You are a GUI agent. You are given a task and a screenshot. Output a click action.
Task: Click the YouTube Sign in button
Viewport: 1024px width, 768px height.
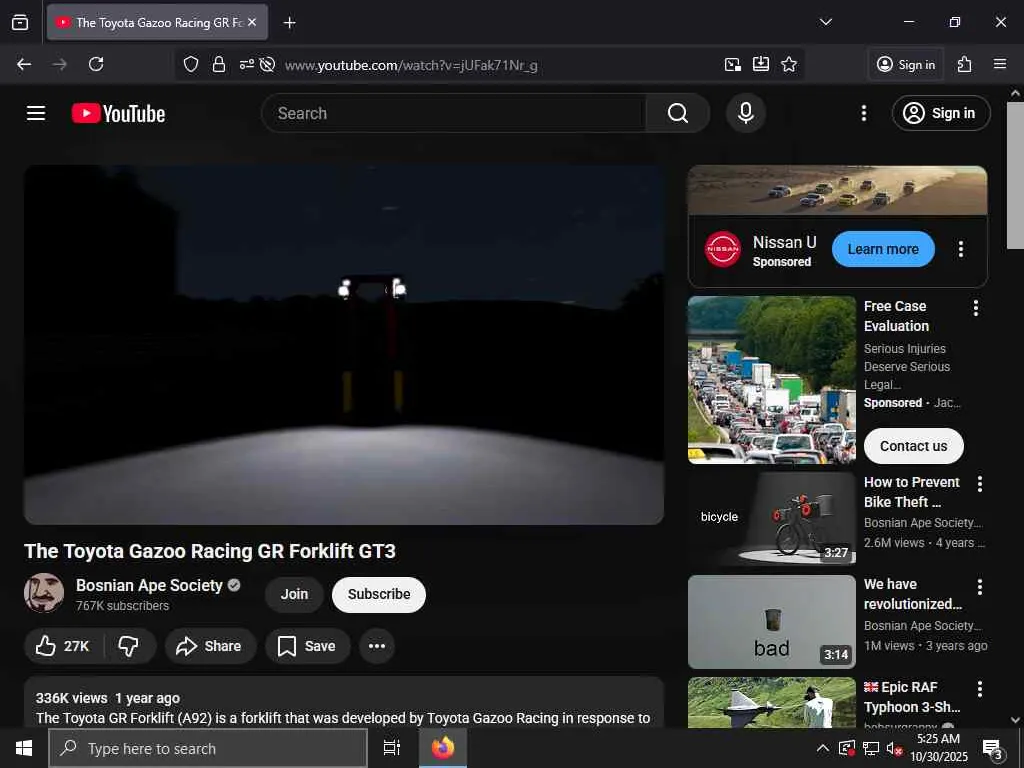point(941,113)
